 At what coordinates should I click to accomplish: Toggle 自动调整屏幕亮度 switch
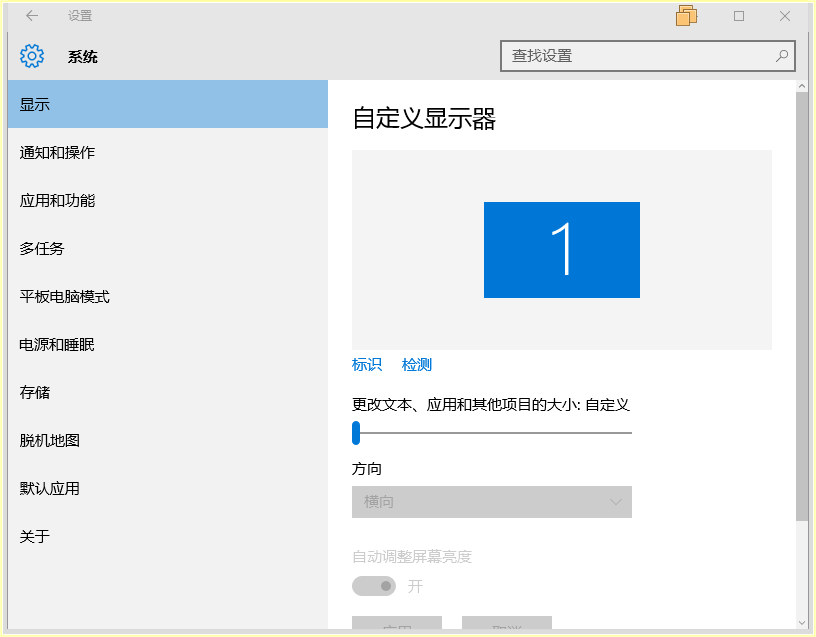pyautogui.click(x=374, y=586)
